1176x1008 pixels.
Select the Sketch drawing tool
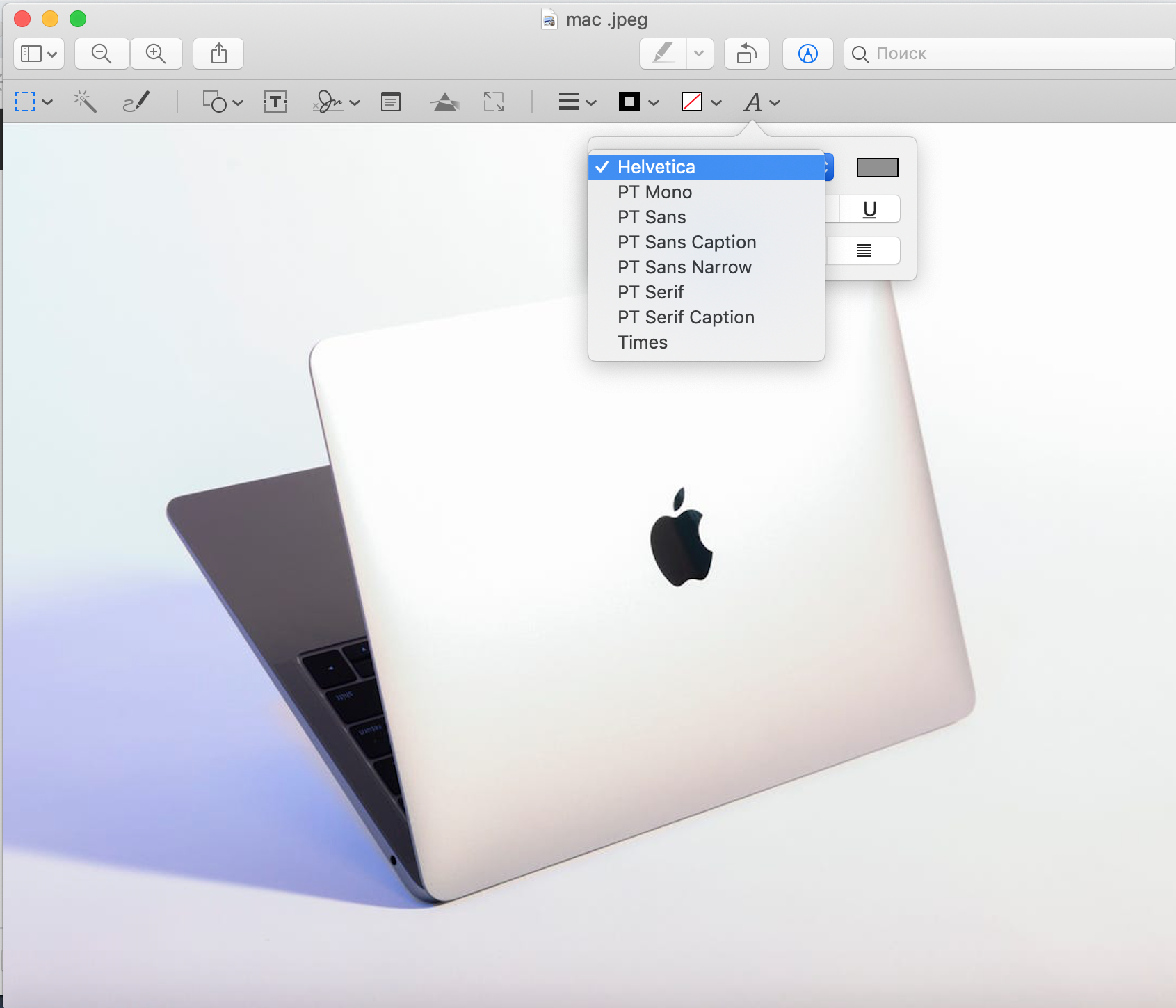(x=136, y=102)
